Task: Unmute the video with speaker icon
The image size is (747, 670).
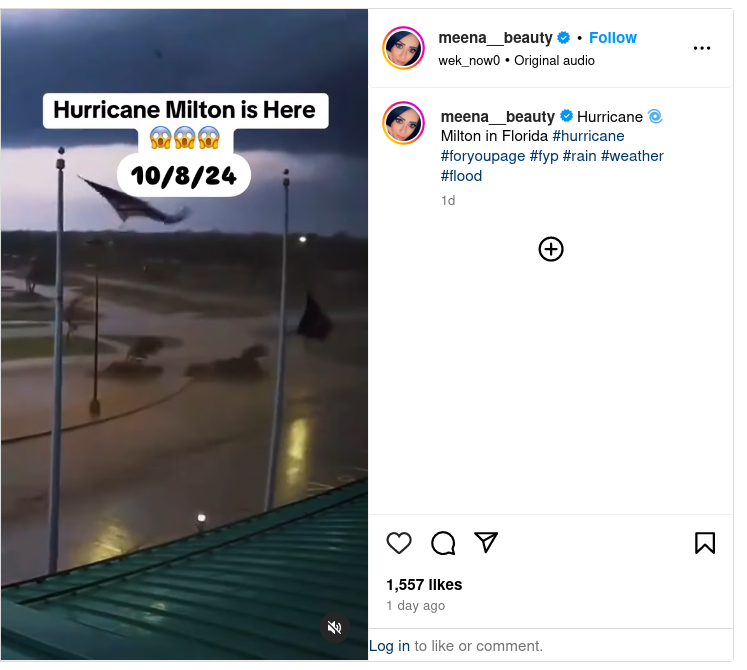Action: pos(334,628)
